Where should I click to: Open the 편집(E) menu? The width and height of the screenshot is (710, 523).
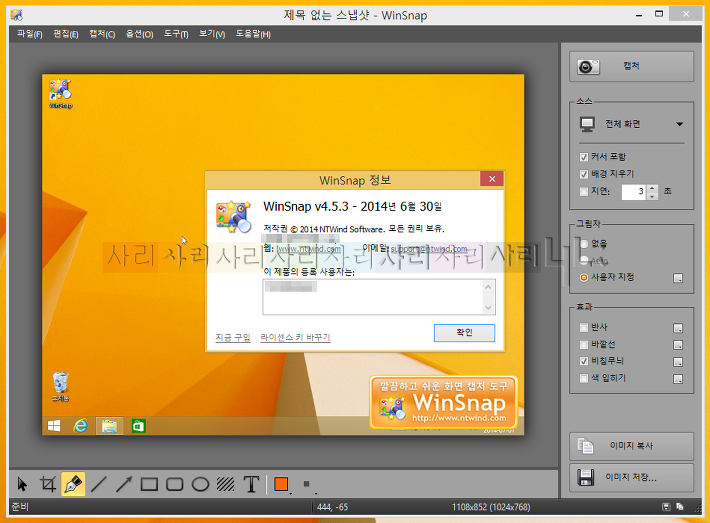(x=66, y=34)
